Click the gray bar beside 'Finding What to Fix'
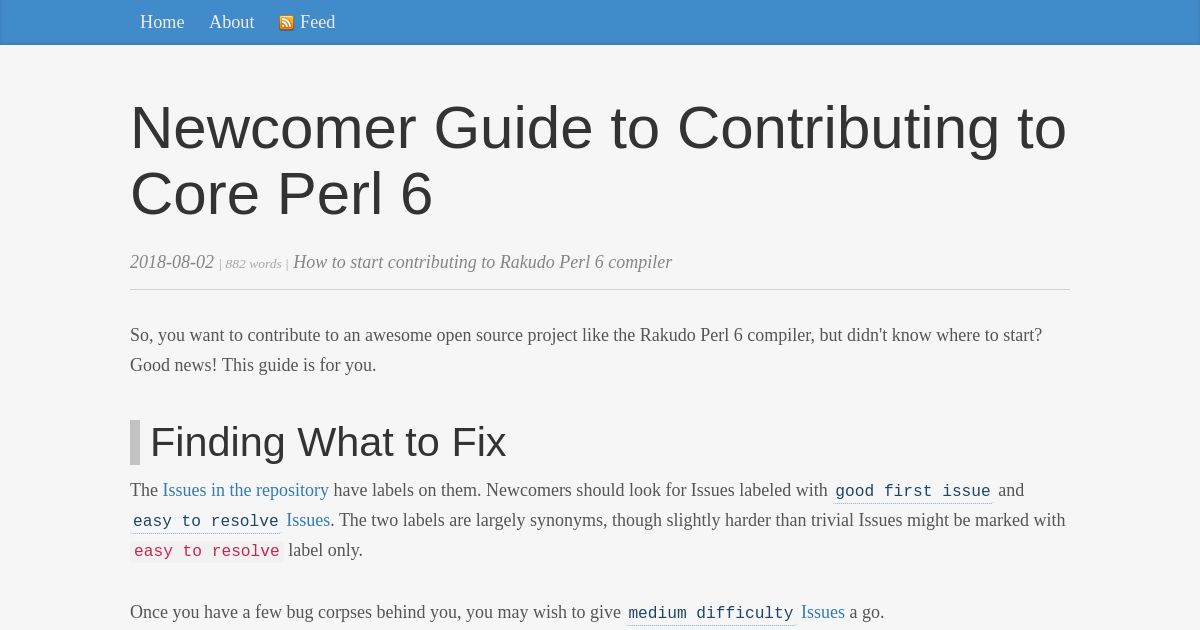This screenshot has height=630, width=1200. tap(135, 442)
